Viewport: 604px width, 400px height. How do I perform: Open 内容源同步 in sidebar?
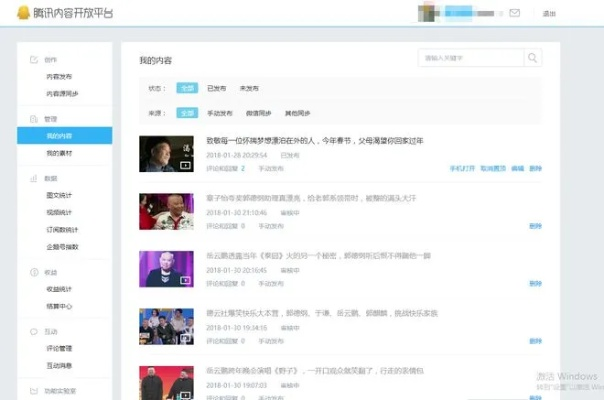pyautogui.click(x=62, y=94)
